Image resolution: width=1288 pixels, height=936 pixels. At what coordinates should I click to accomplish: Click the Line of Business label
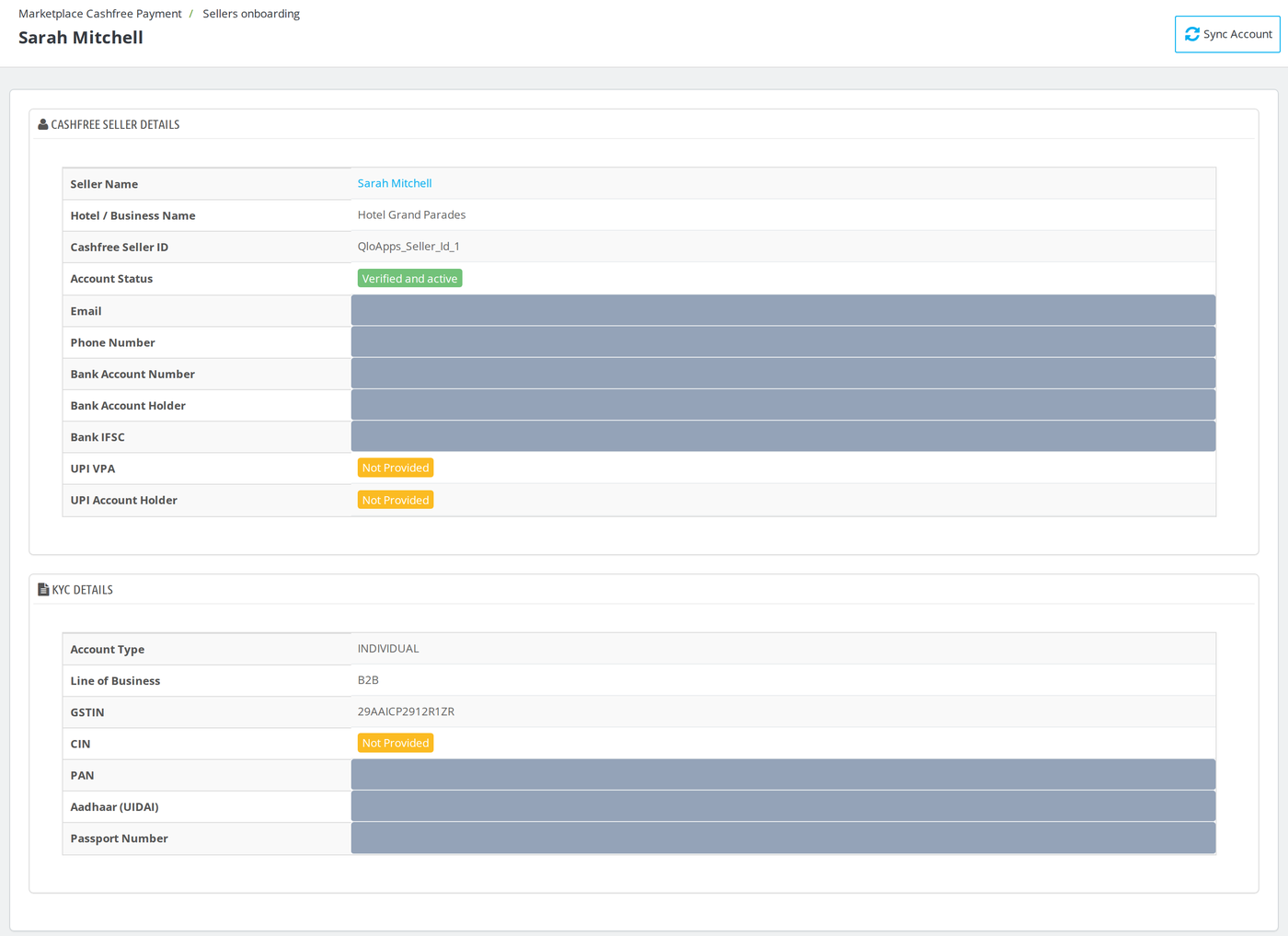pyautogui.click(x=115, y=681)
